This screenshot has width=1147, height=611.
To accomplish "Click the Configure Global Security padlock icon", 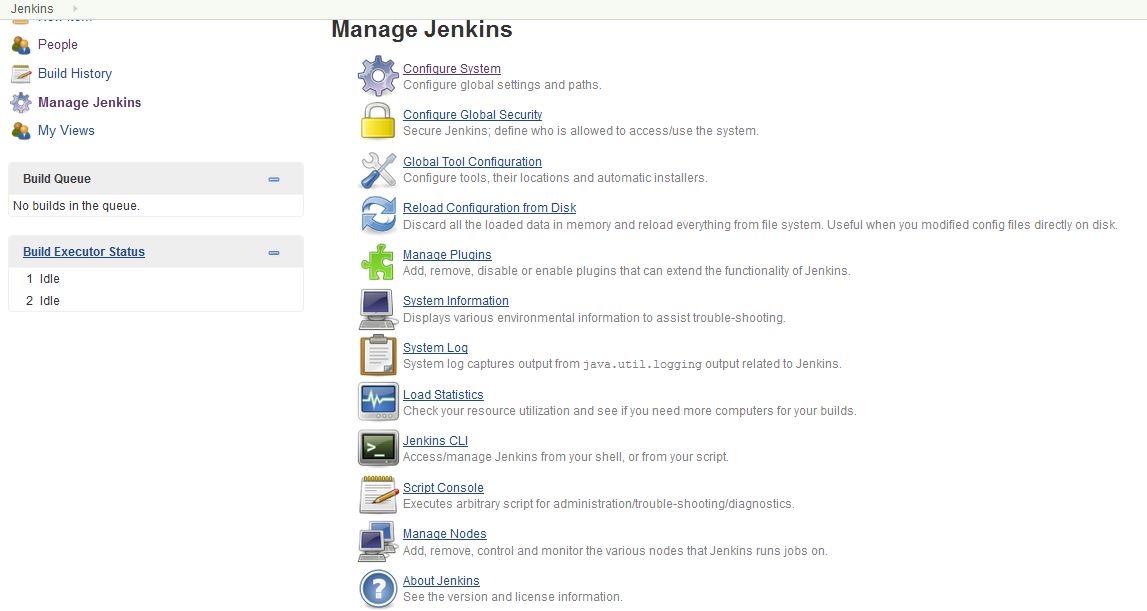I will (377, 121).
